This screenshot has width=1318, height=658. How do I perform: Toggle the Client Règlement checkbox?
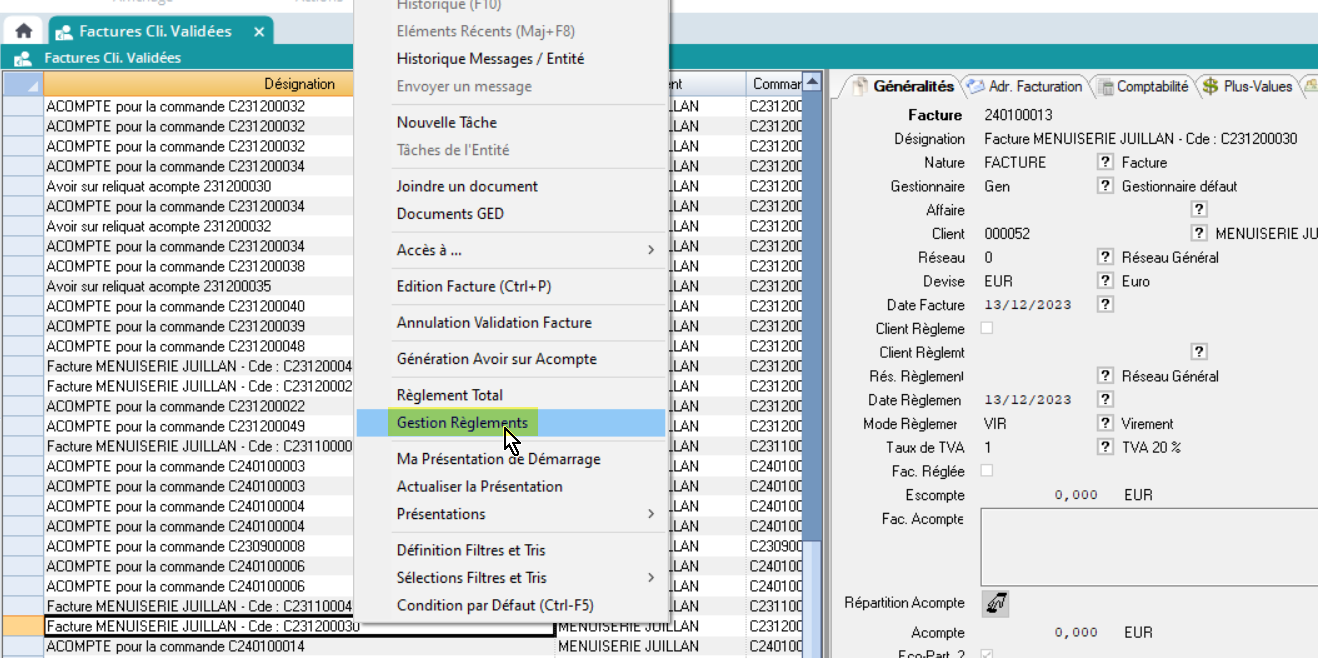pyautogui.click(x=987, y=329)
